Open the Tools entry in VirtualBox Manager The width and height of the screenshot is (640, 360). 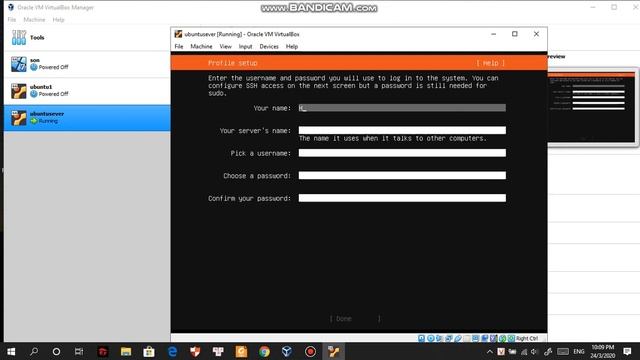pyautogui.click(x=87, y=38)
